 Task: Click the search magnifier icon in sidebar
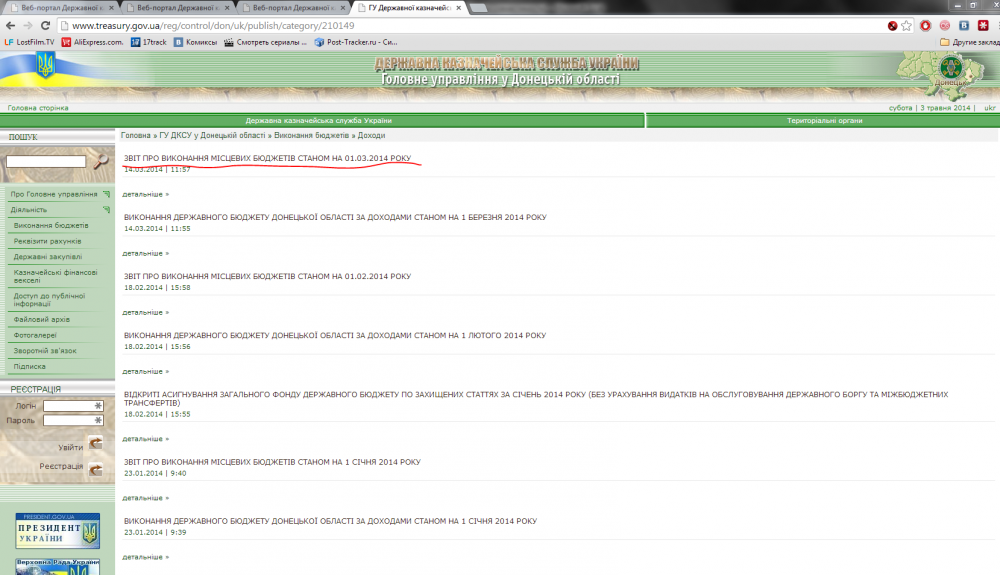point(101,161)
